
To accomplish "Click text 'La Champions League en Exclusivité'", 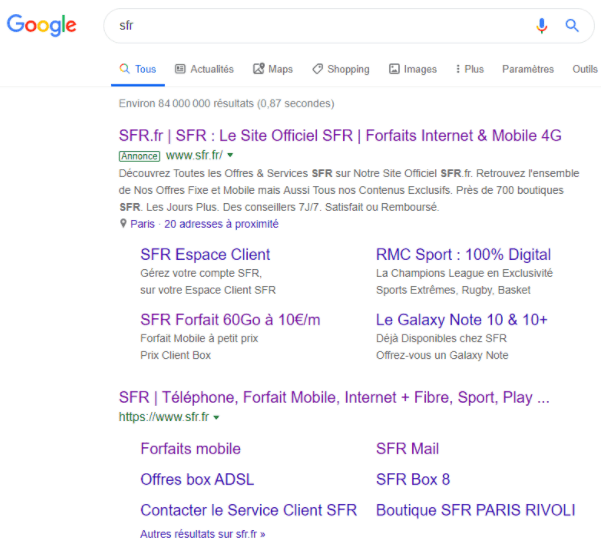I will tap(465, 273).
